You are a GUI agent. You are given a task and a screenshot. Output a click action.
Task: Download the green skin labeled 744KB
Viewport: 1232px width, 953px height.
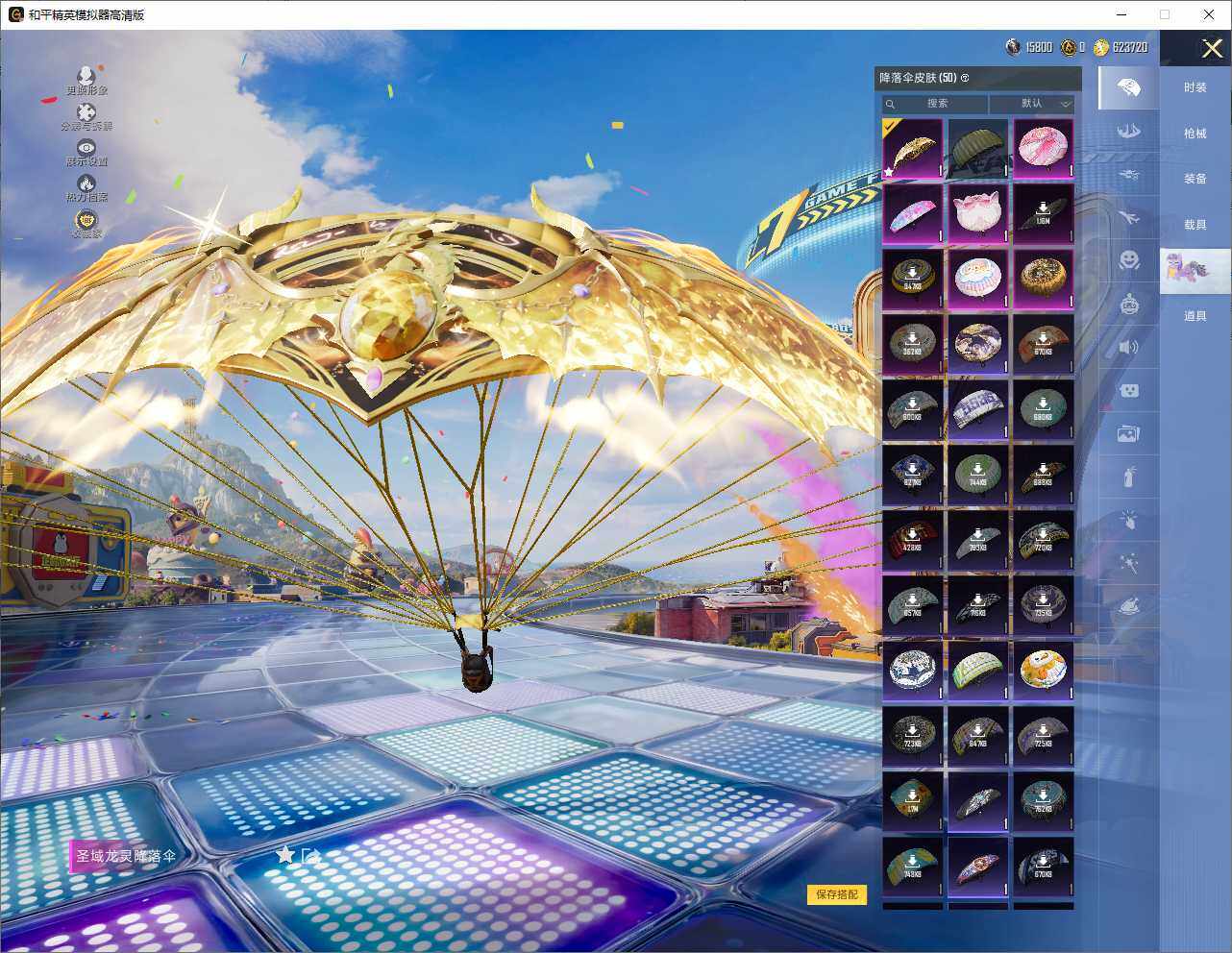coord(978,476)
